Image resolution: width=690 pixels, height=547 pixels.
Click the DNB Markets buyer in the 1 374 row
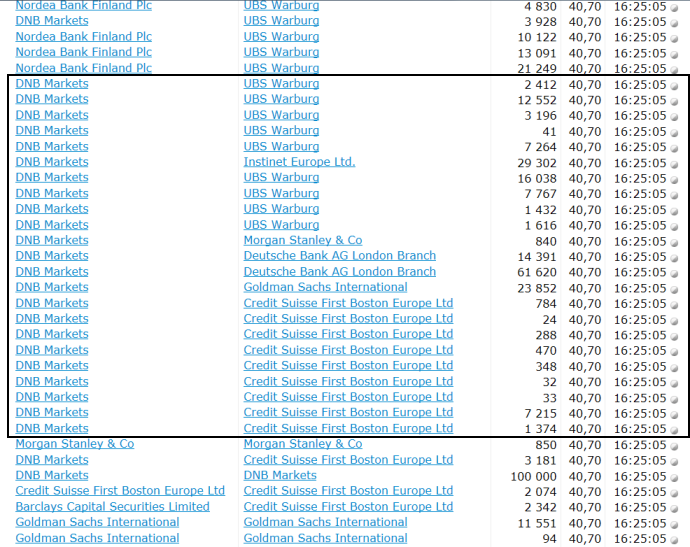[x=52, y=428]
